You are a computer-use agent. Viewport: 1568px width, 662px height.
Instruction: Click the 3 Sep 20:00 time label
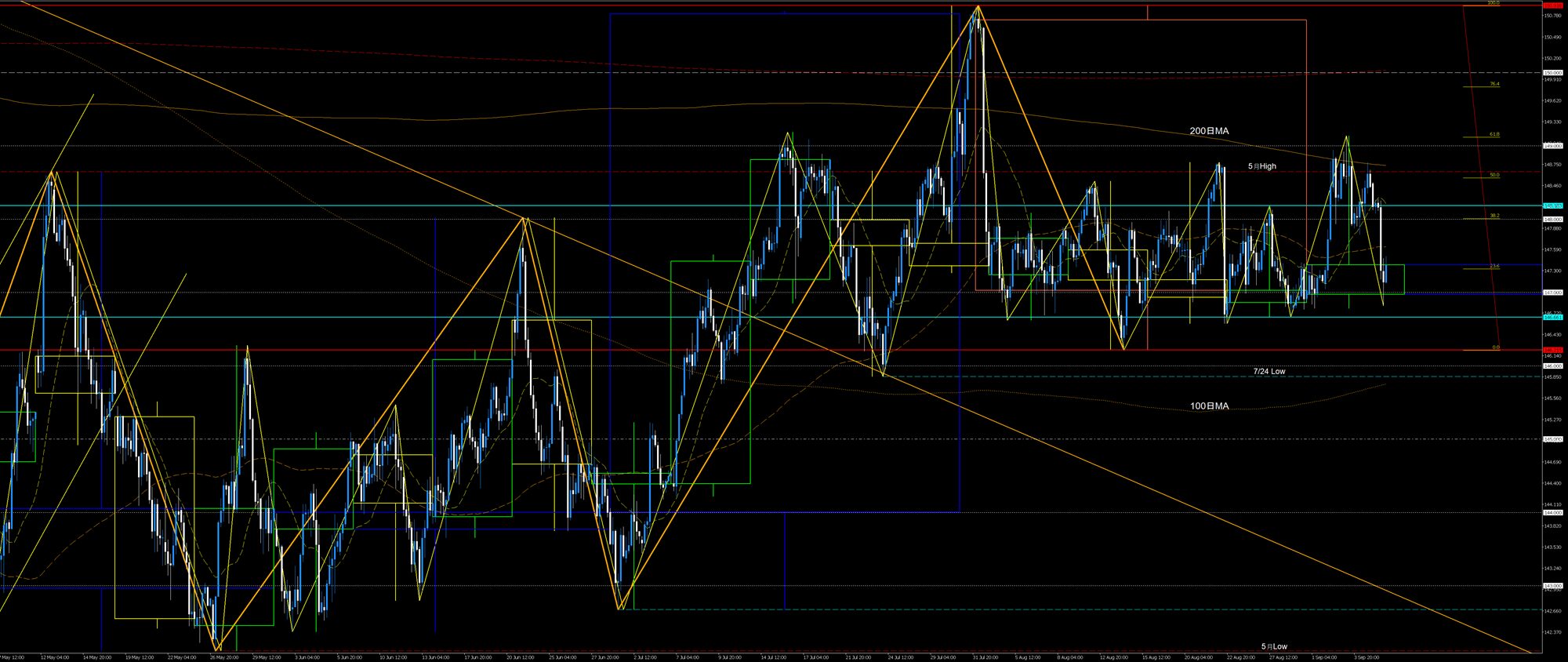1366,657
